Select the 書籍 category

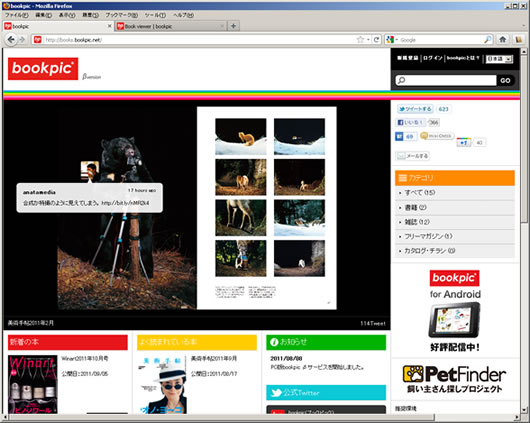(x=455, y=207)
